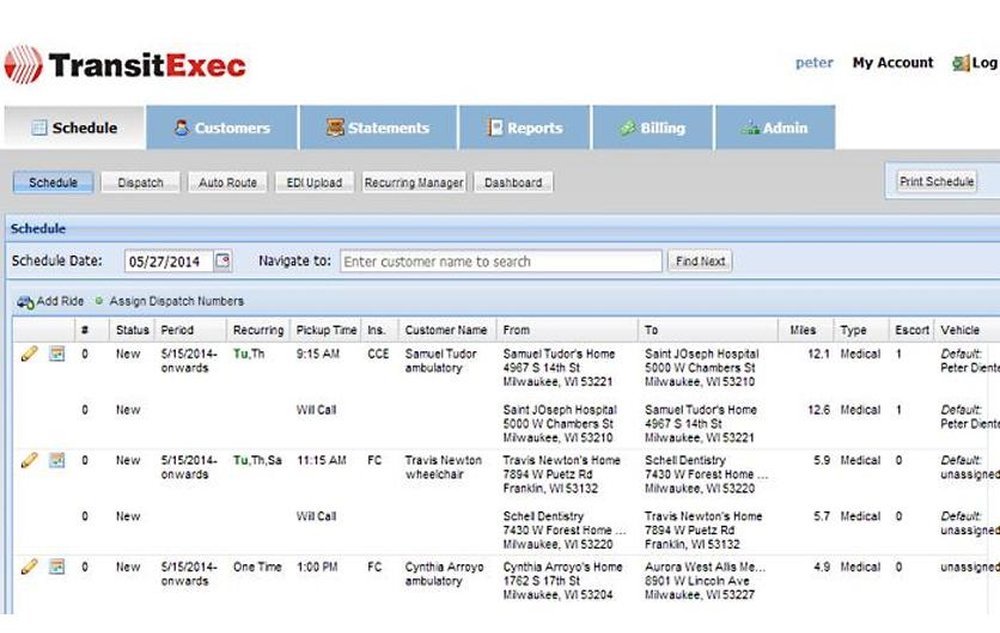This screenshot has height=633, width=1000.
Task: Open calendar icon in Cynthia Arroyo row
Action: 57,566
